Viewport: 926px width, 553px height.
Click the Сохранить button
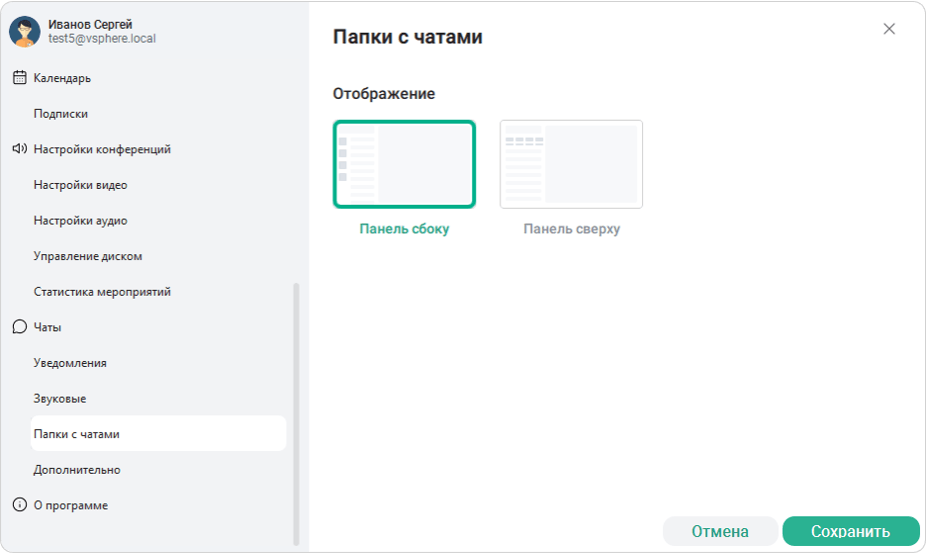tap(851, 531)
